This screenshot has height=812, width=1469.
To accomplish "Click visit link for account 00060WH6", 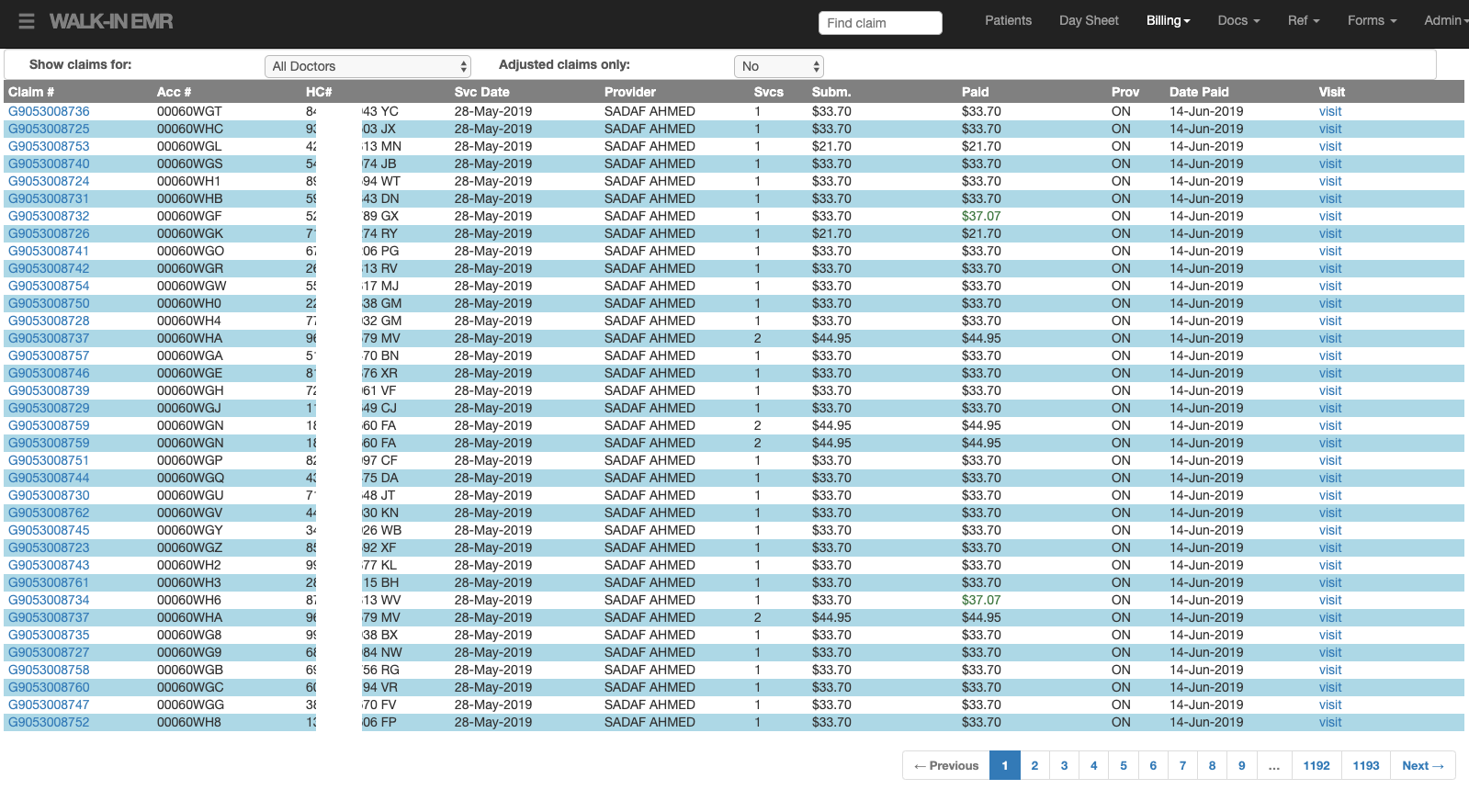I will (x=1330, y=600).
